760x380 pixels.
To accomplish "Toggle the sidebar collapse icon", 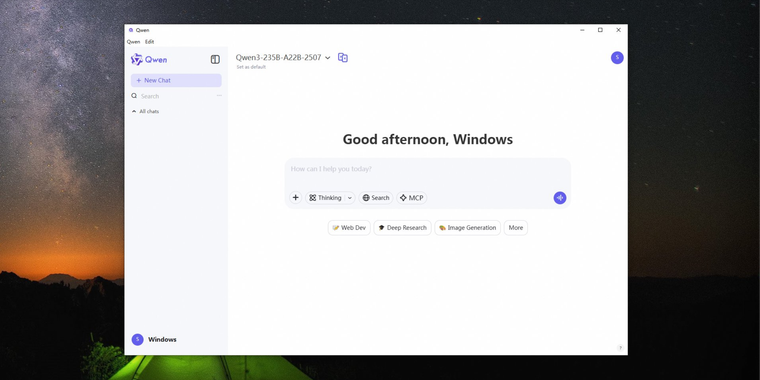I will pyautogui.click(x=215, y=60).
